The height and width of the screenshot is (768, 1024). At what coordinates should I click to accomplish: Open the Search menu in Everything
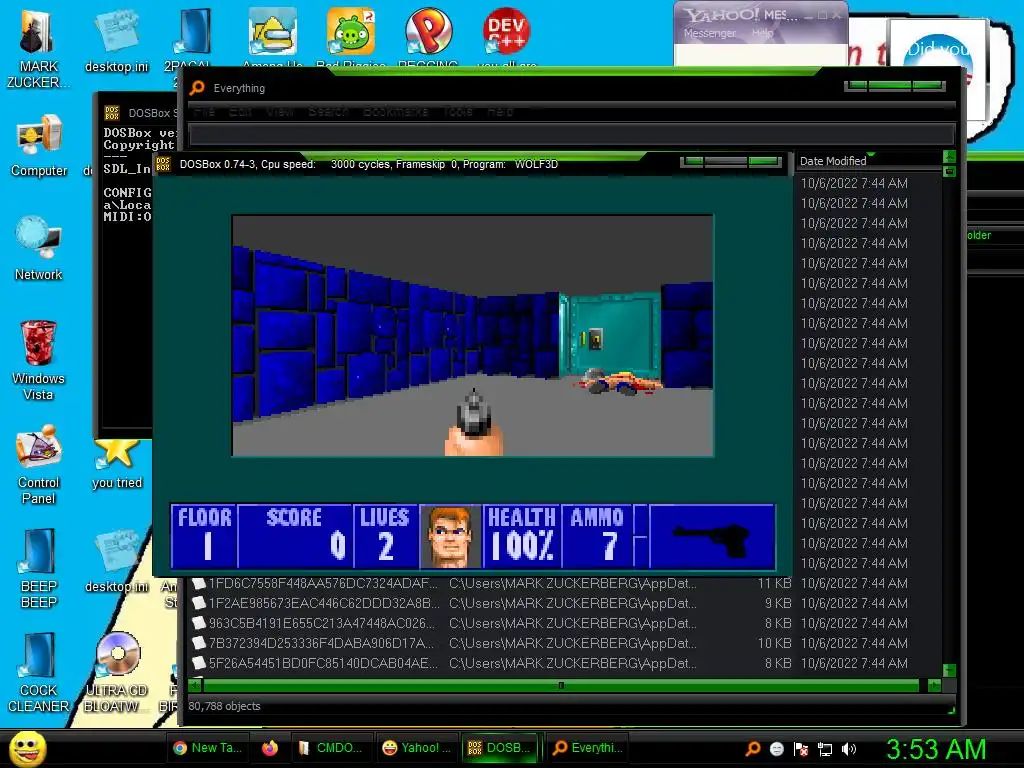tap(328, 112)
